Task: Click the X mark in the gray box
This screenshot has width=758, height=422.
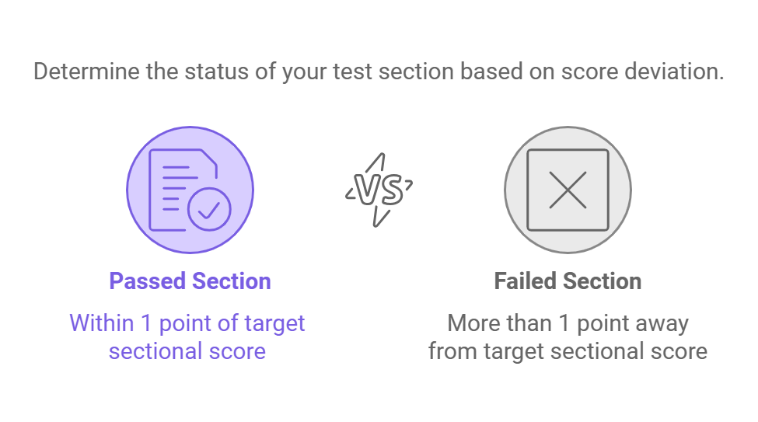Action: click(568, 189)
